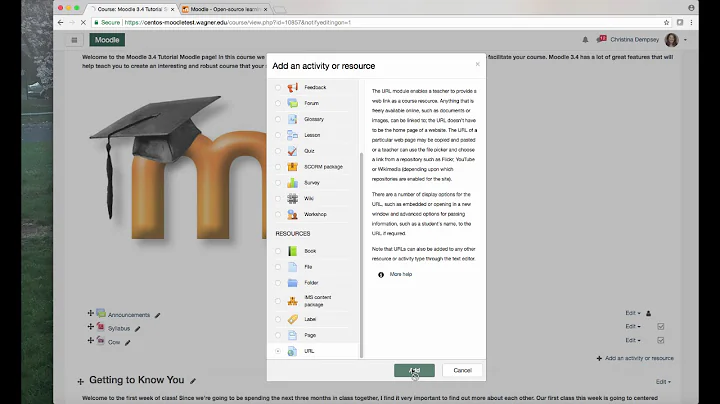Click Add an activity or resource link
The image size is (720, 404).
point(635,358)
